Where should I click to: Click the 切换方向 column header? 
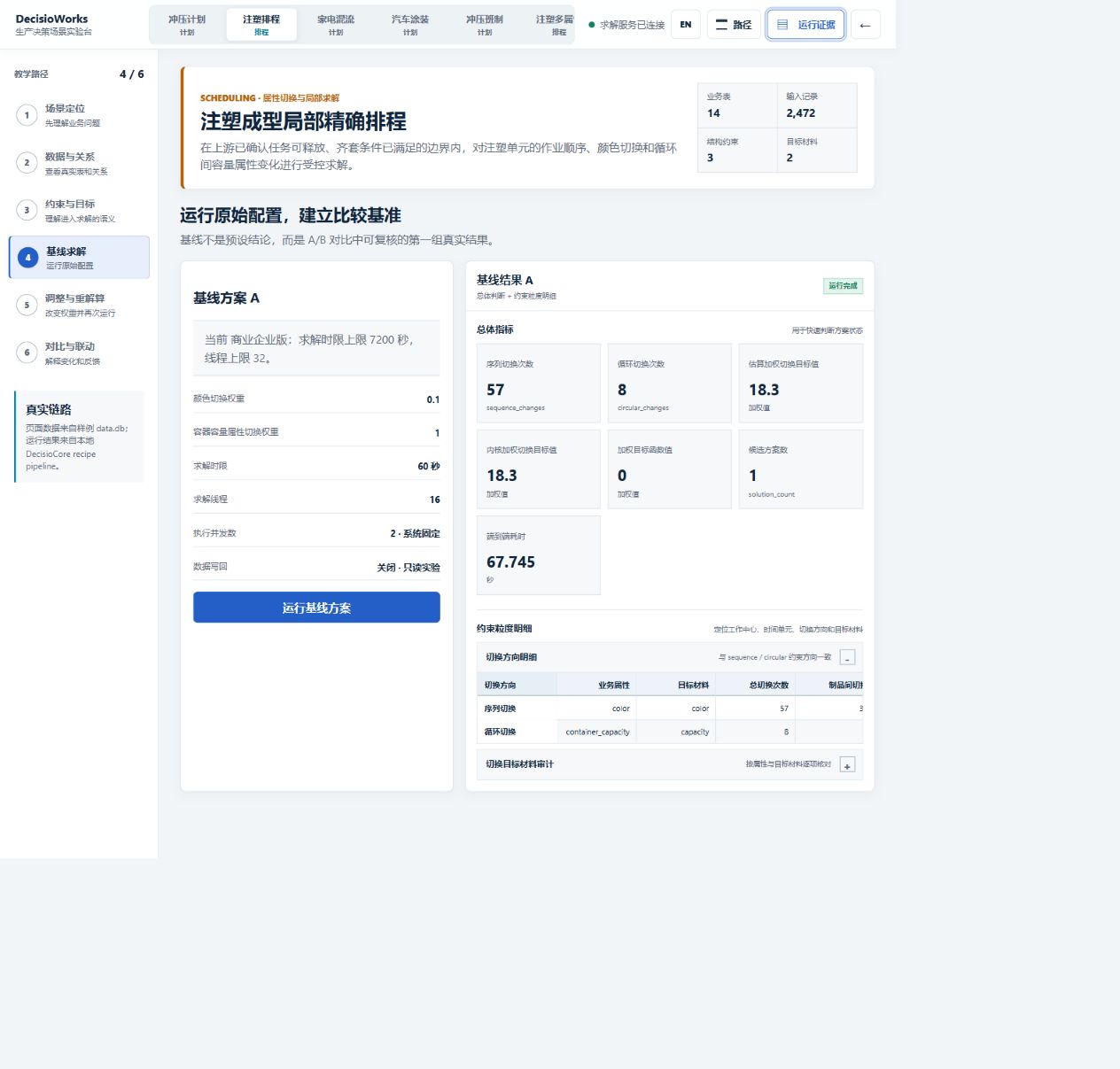click(517, 685)
